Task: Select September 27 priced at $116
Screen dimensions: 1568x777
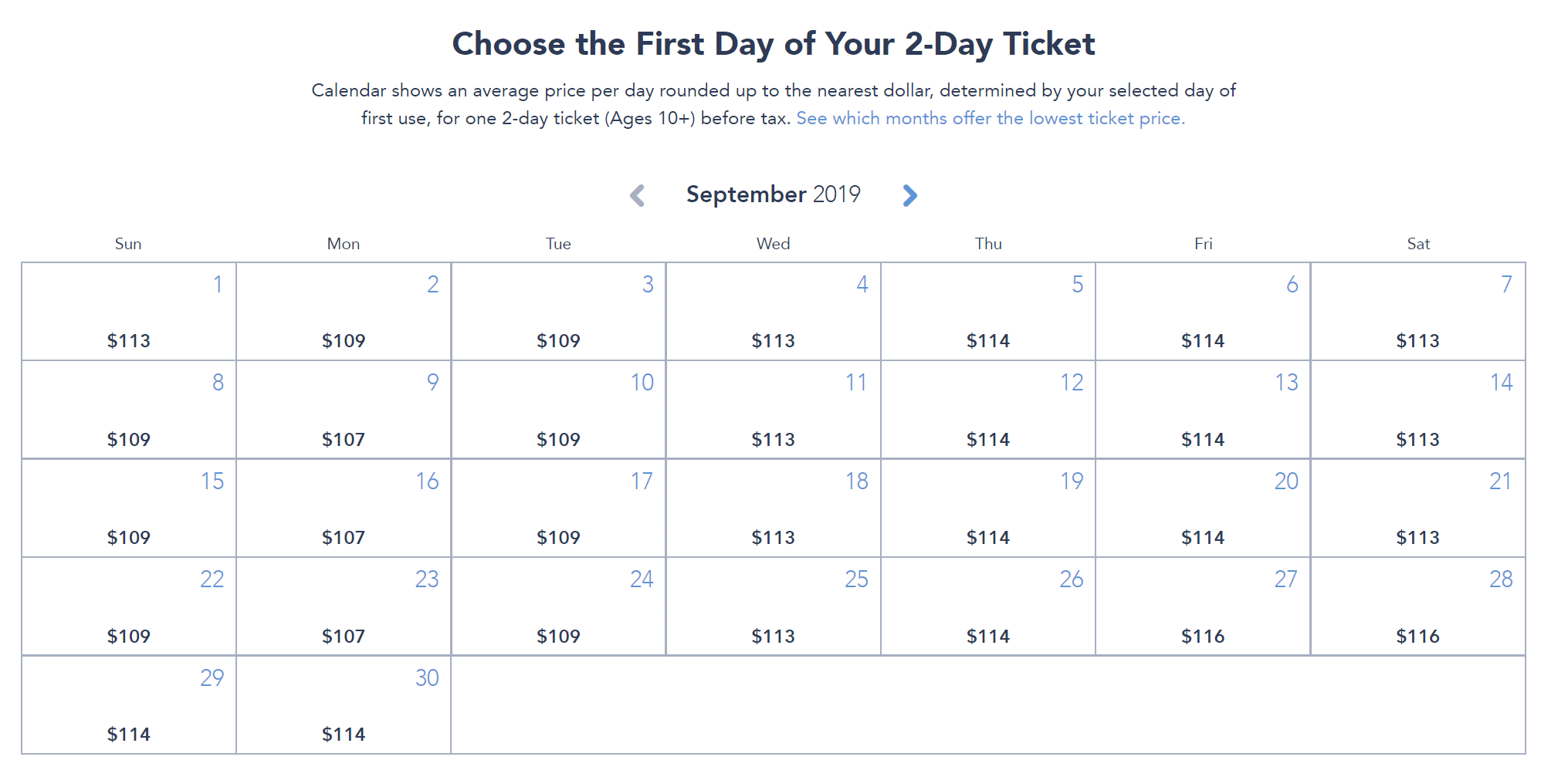Action: click(x=1203, y=606)
